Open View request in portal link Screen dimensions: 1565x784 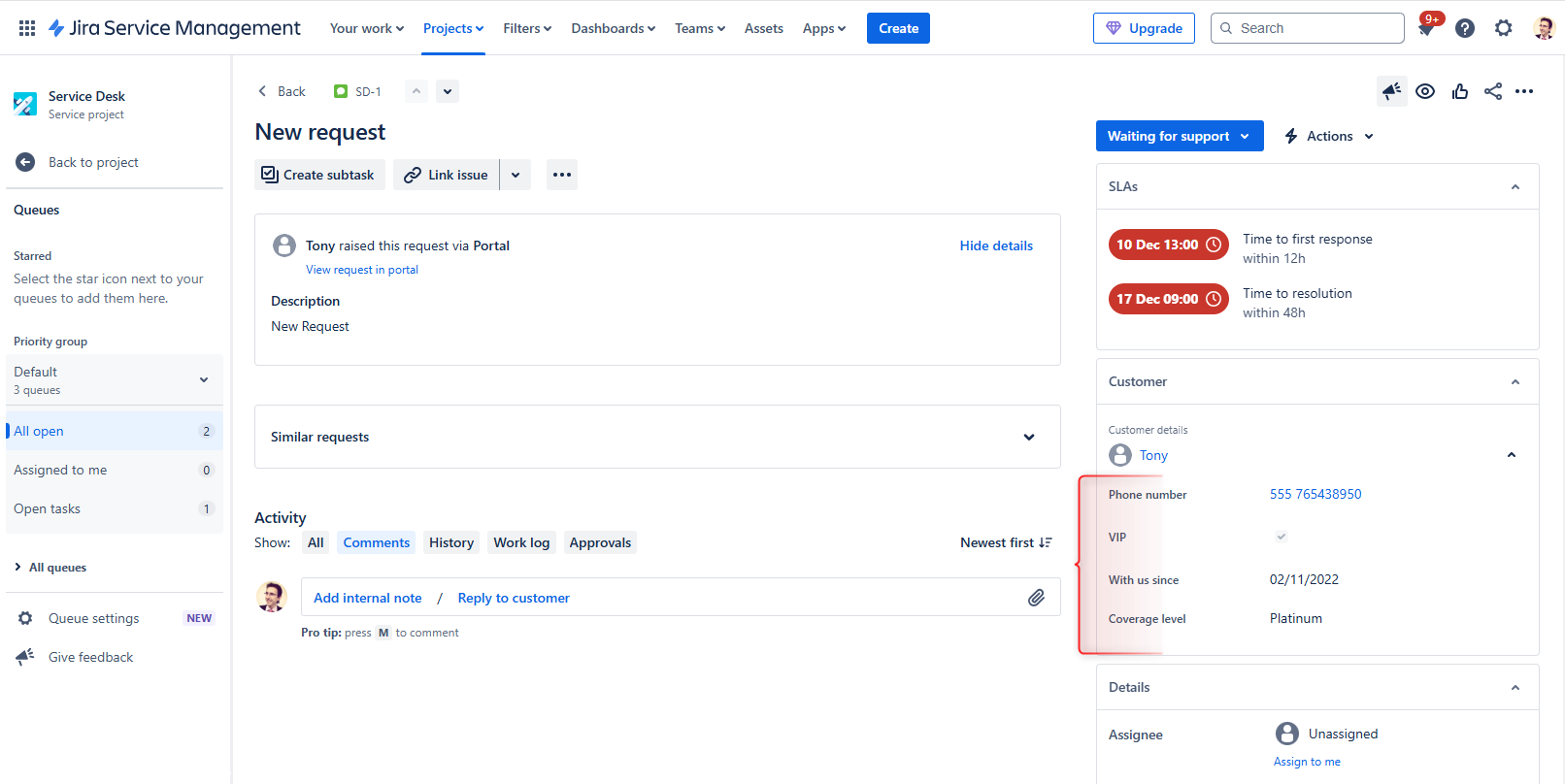tap(362, 270)
